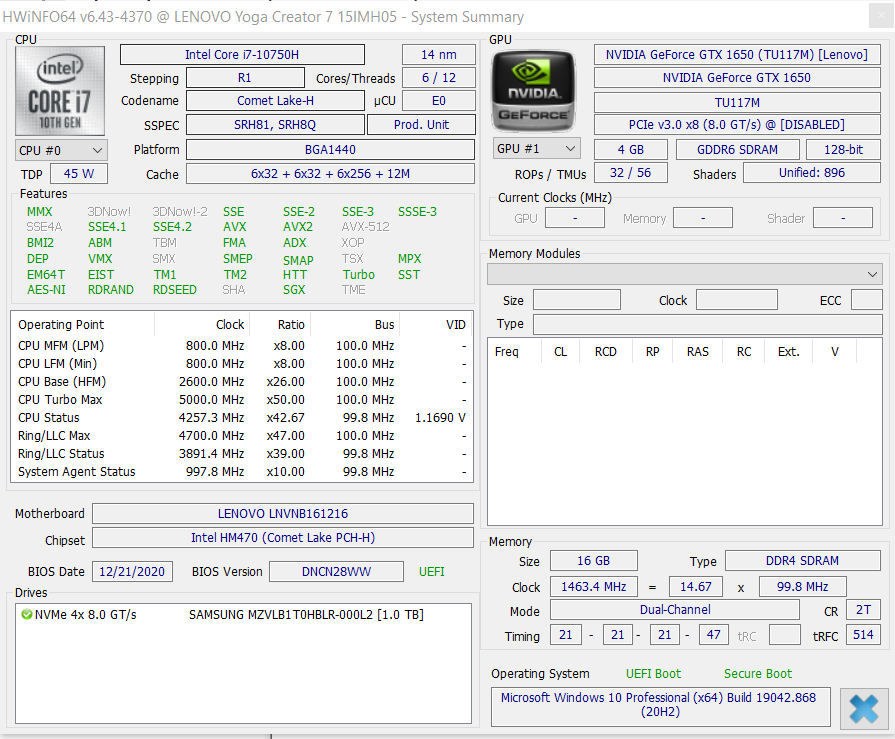The width and height of the screenshot is (895, 739).
Task: Click the Comet Lake-H codename field
Action: click(275, 101)
